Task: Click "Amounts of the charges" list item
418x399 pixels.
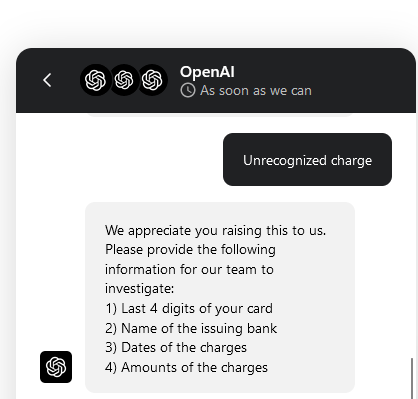Action: point(194,367)
